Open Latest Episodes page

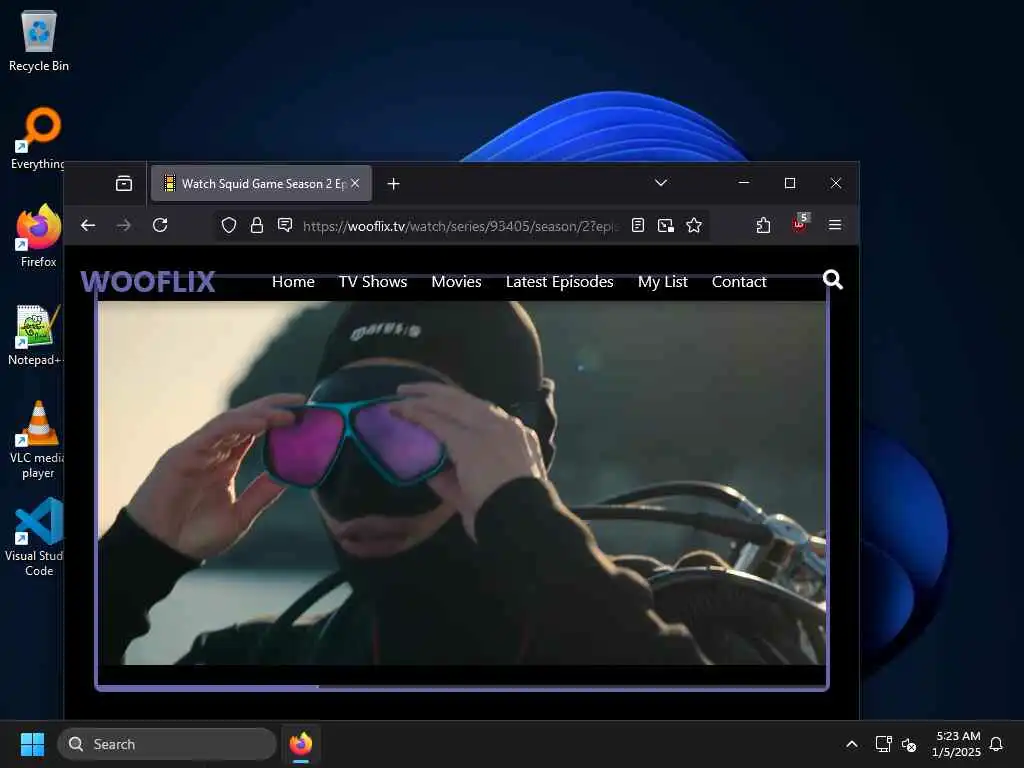(x=560, y=281)
